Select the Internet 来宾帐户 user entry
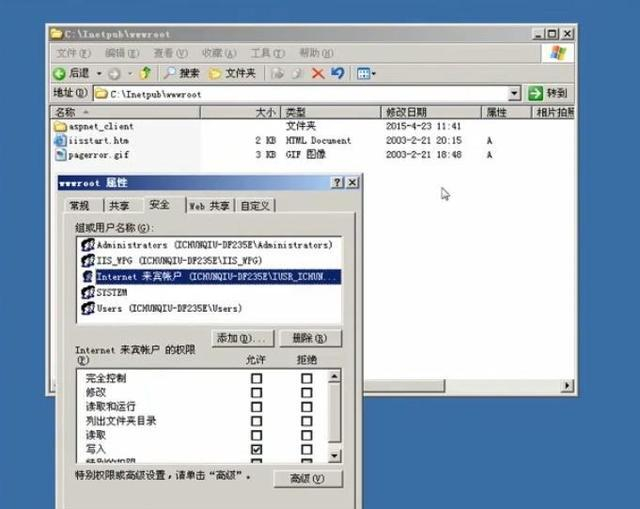Viewport: 640px width, 509px height. [x=209, y=276]
